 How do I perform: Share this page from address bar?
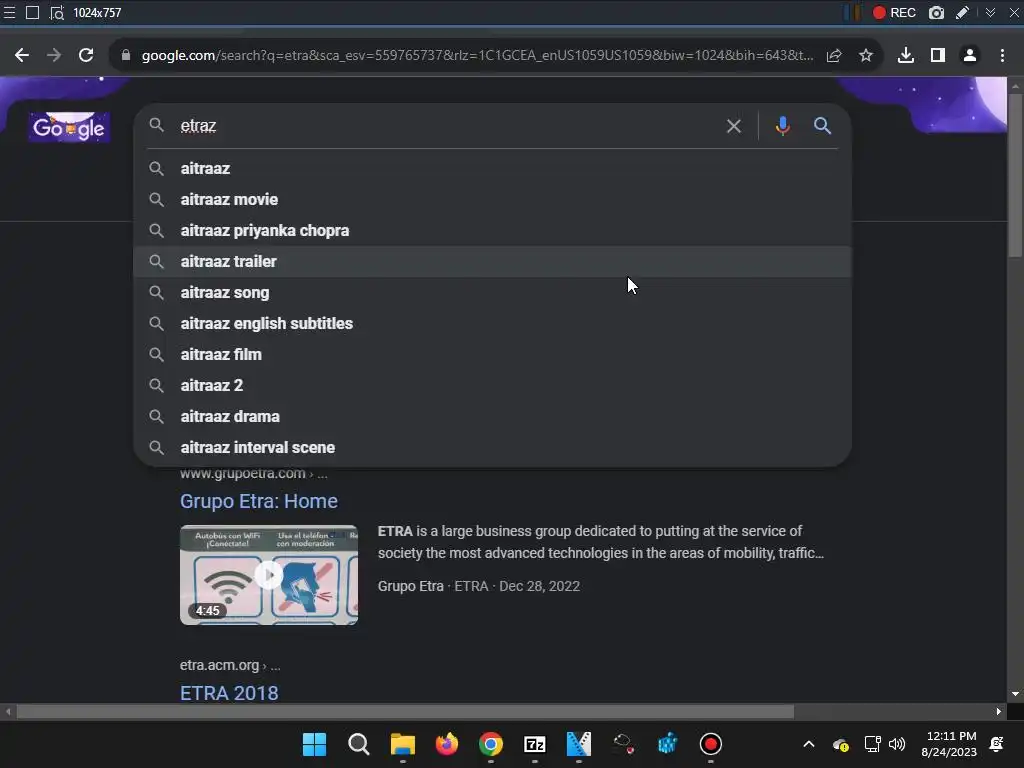point(834,56)
